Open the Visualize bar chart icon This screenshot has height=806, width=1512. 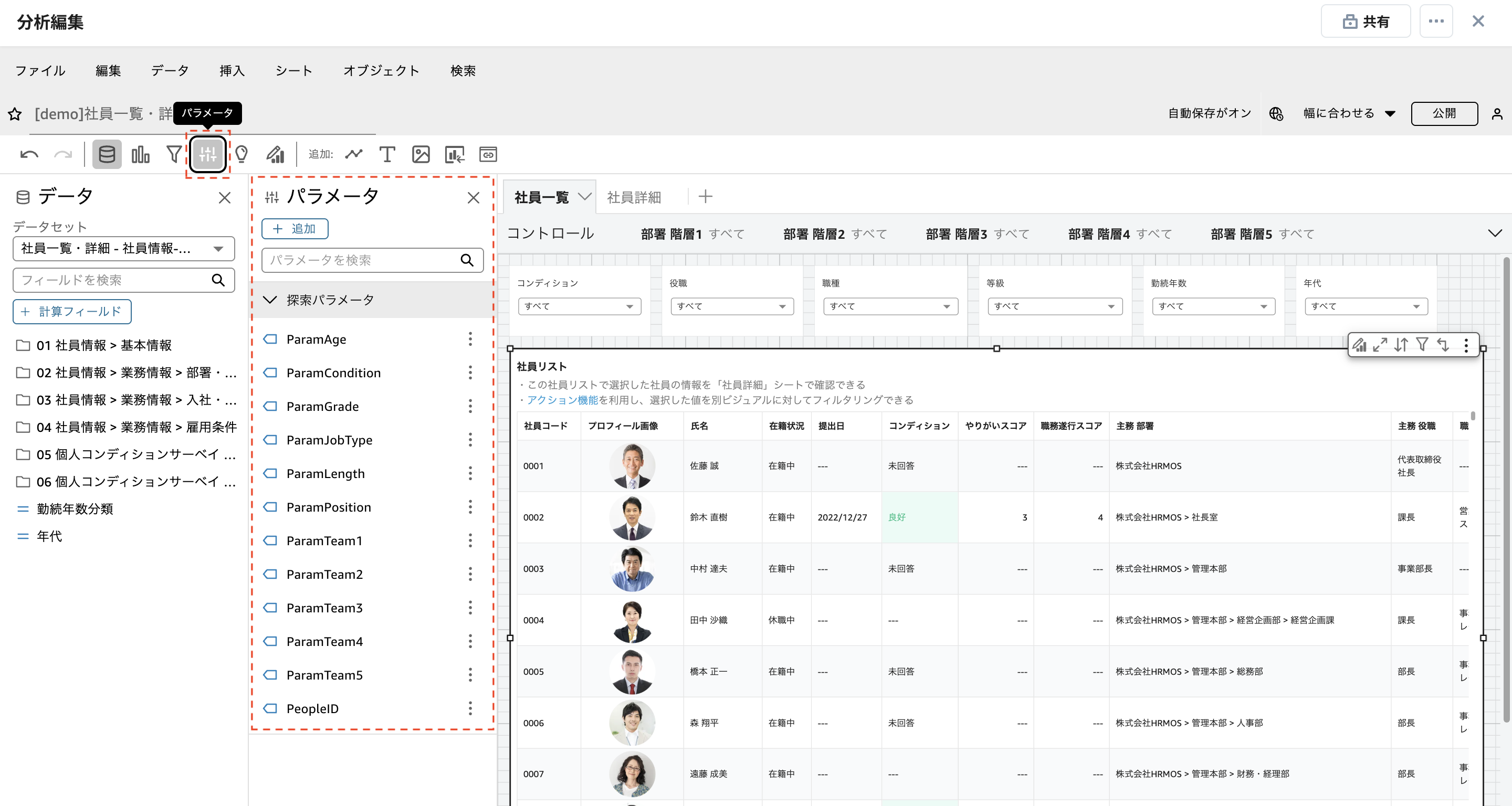140,155
